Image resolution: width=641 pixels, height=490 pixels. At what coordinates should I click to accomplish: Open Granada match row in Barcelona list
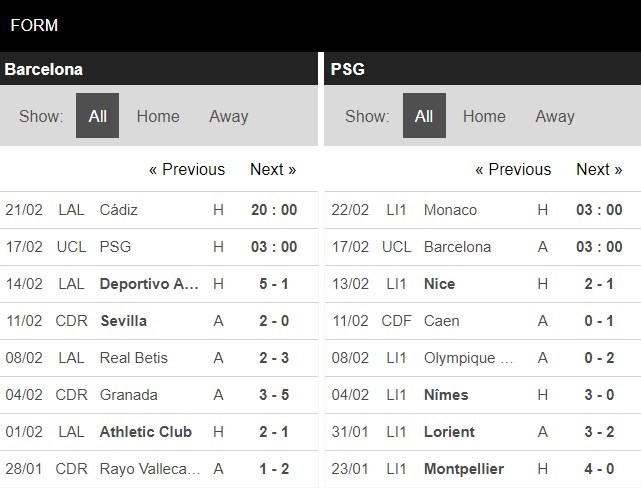coord(129,395)
